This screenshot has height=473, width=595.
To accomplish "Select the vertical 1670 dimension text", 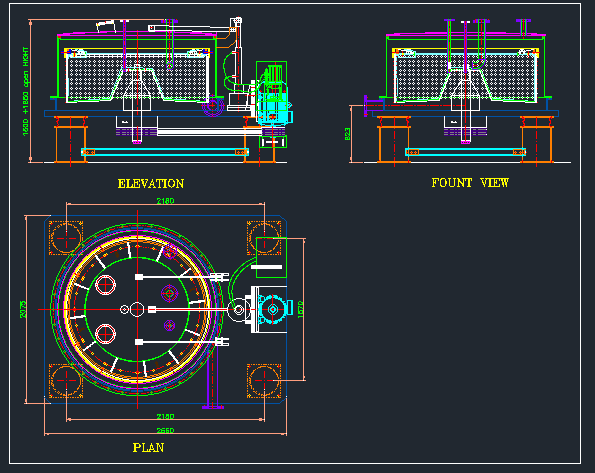I will pos(301,309).
